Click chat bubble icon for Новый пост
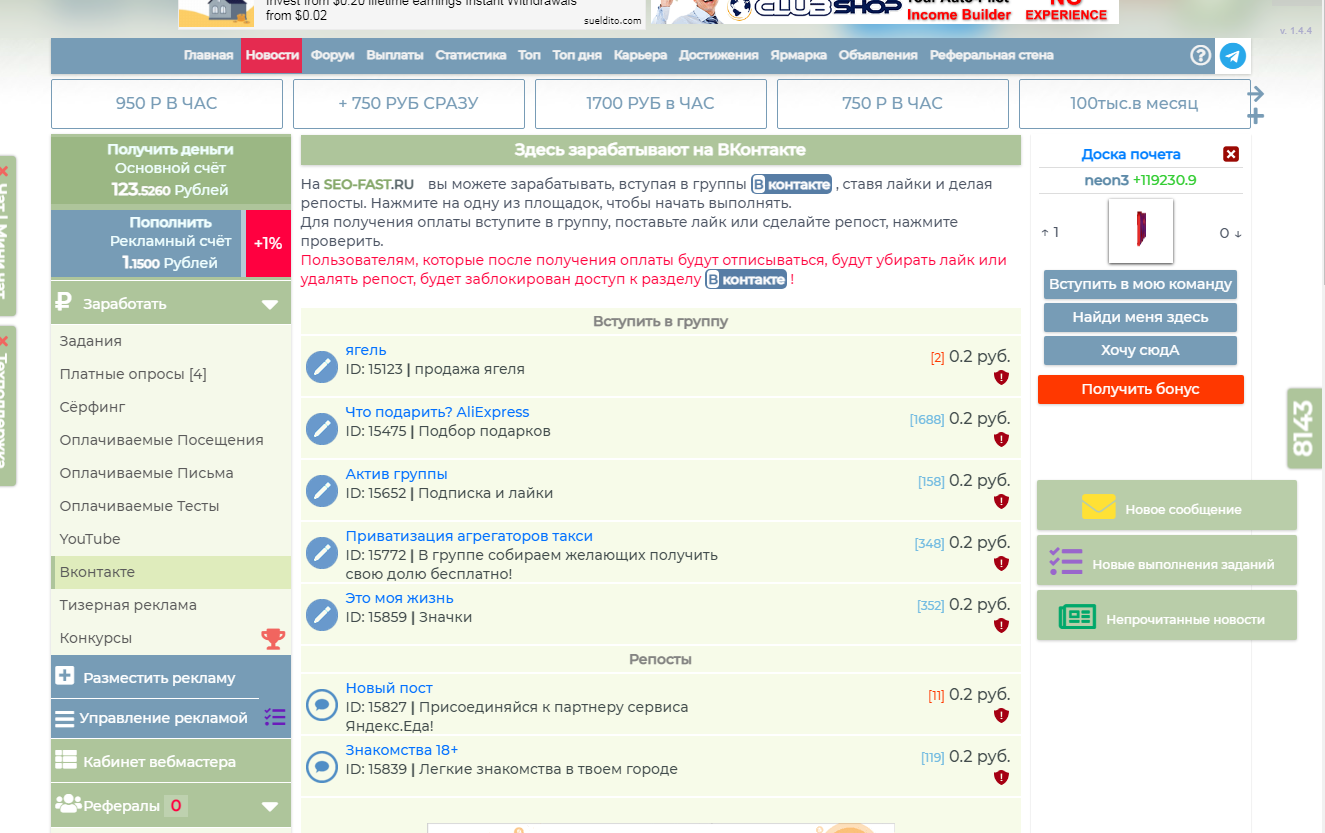1325x833 pixels. click(322, 705)
